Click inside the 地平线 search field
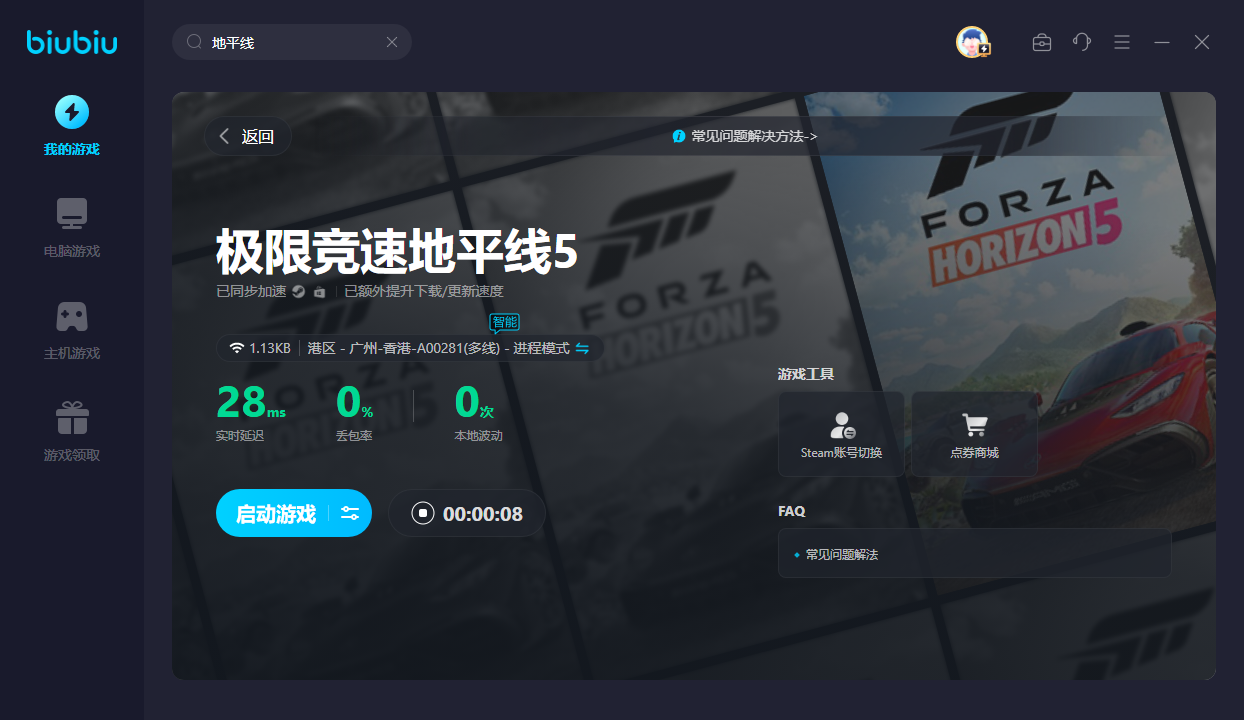This screenshot has width=1244, height=720. click(290, 42)
